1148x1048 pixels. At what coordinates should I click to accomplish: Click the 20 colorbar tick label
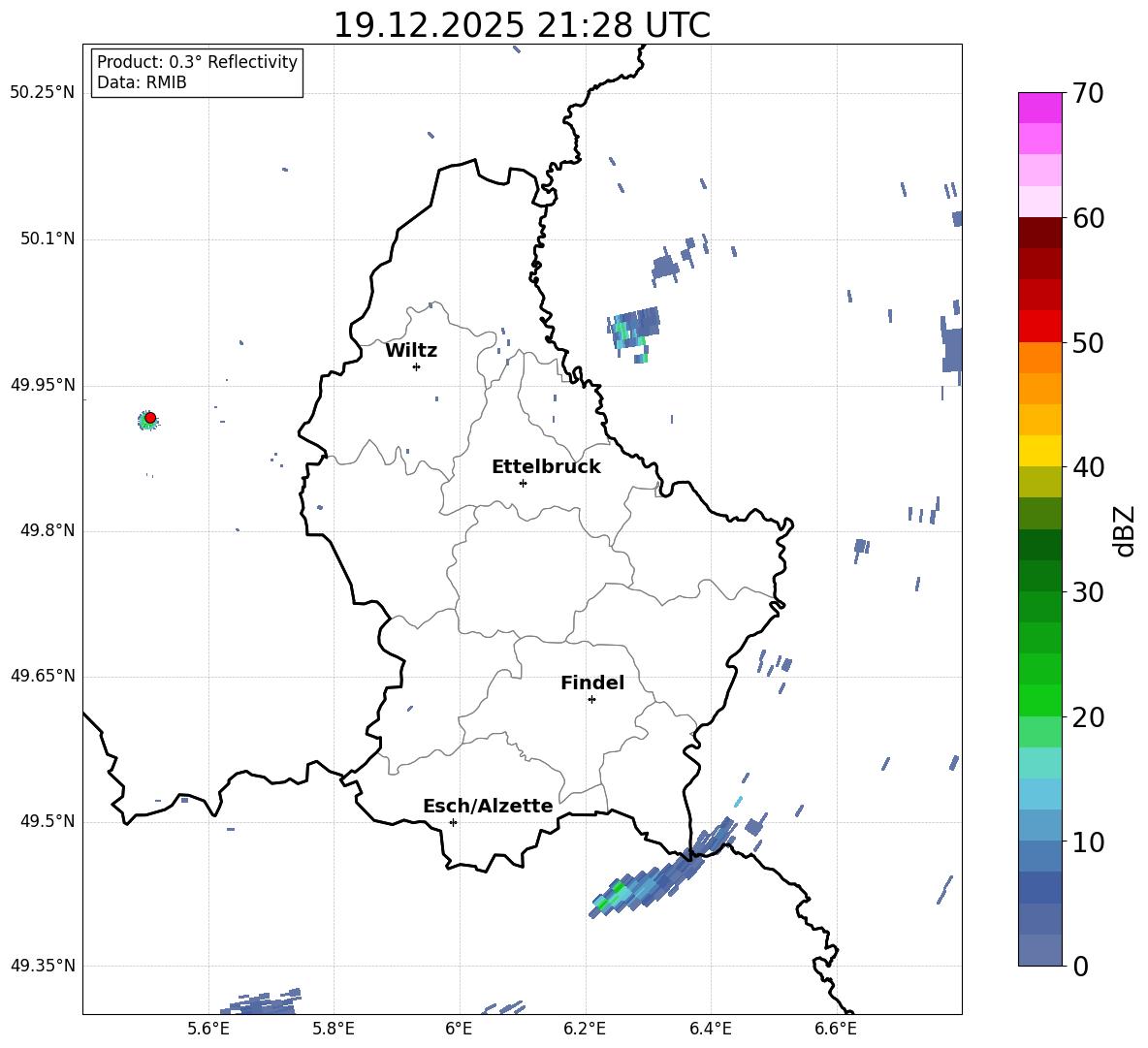(1087, 717)
